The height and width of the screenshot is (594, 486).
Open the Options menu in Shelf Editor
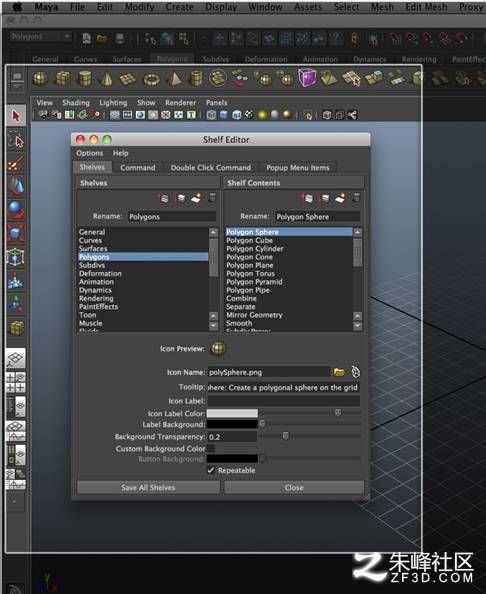pyautogui.click(x=90, y=153)
